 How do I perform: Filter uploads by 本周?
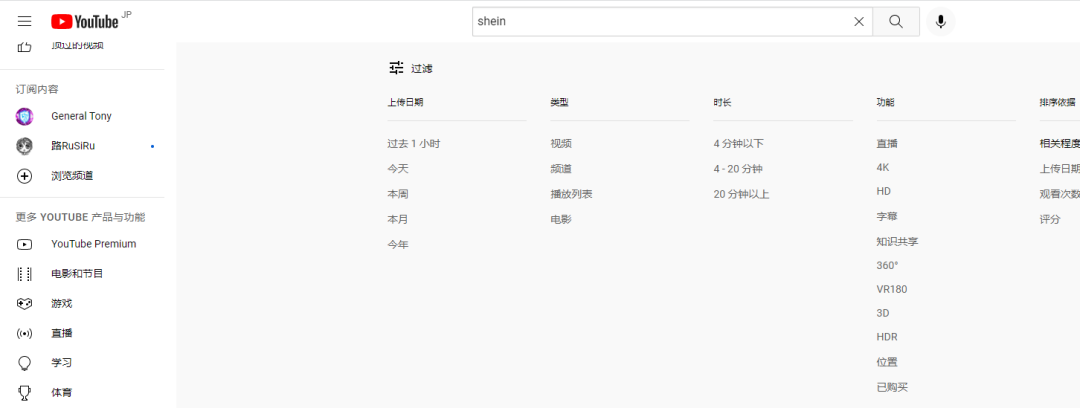[397, 194]
